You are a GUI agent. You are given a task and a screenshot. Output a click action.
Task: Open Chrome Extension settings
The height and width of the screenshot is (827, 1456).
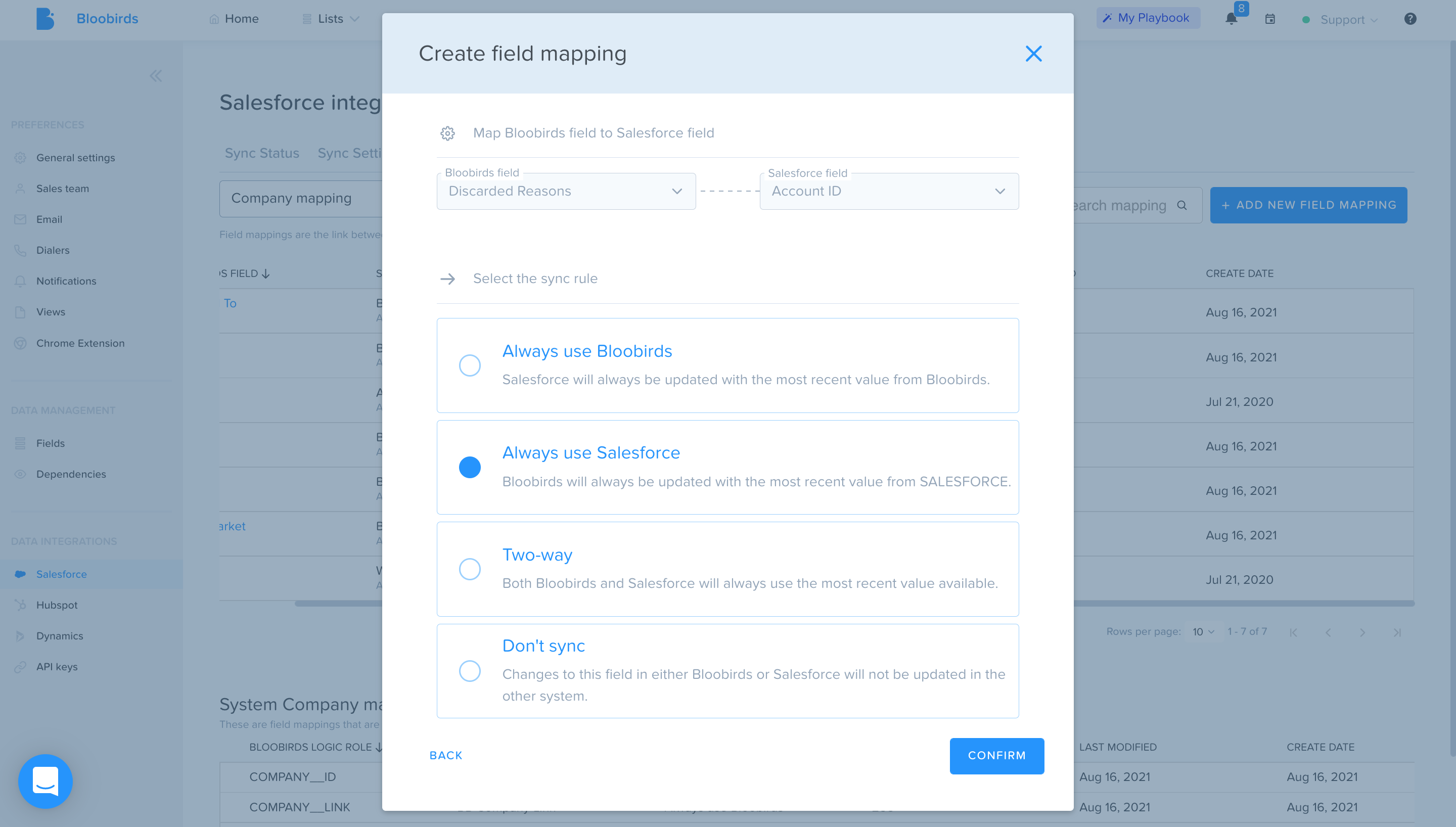point(80,343)
